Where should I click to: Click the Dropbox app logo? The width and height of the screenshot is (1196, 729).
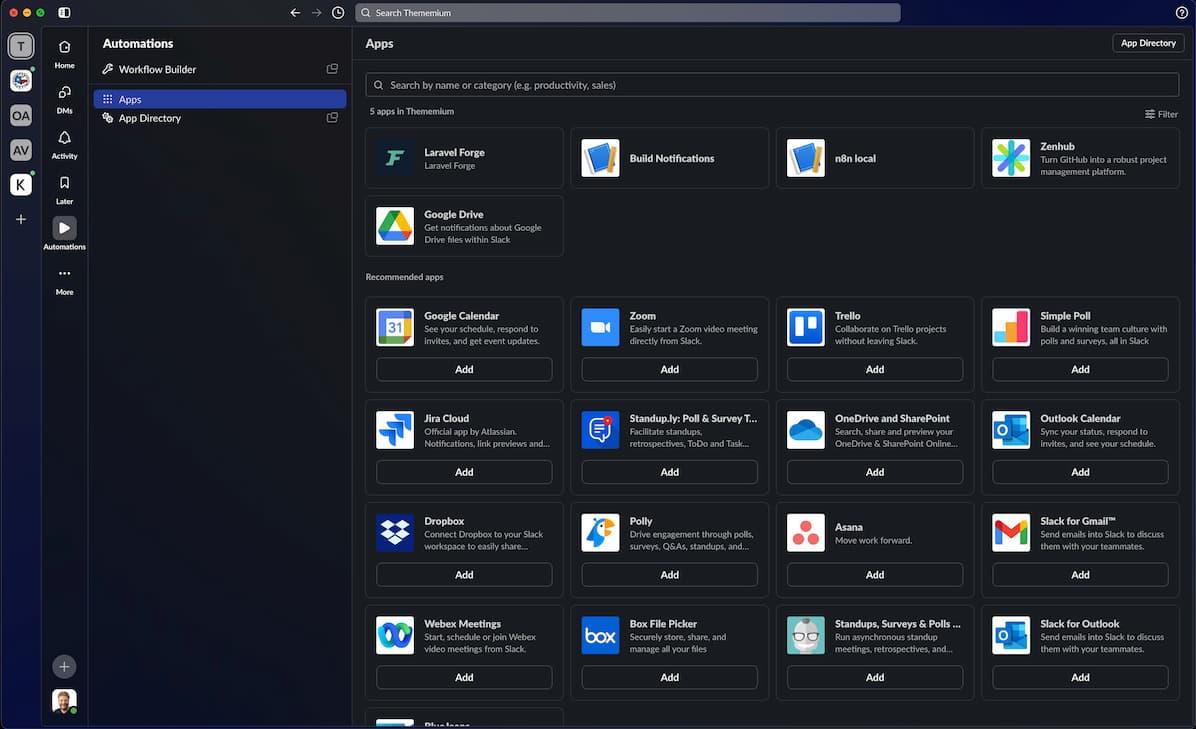pos(395,532)
